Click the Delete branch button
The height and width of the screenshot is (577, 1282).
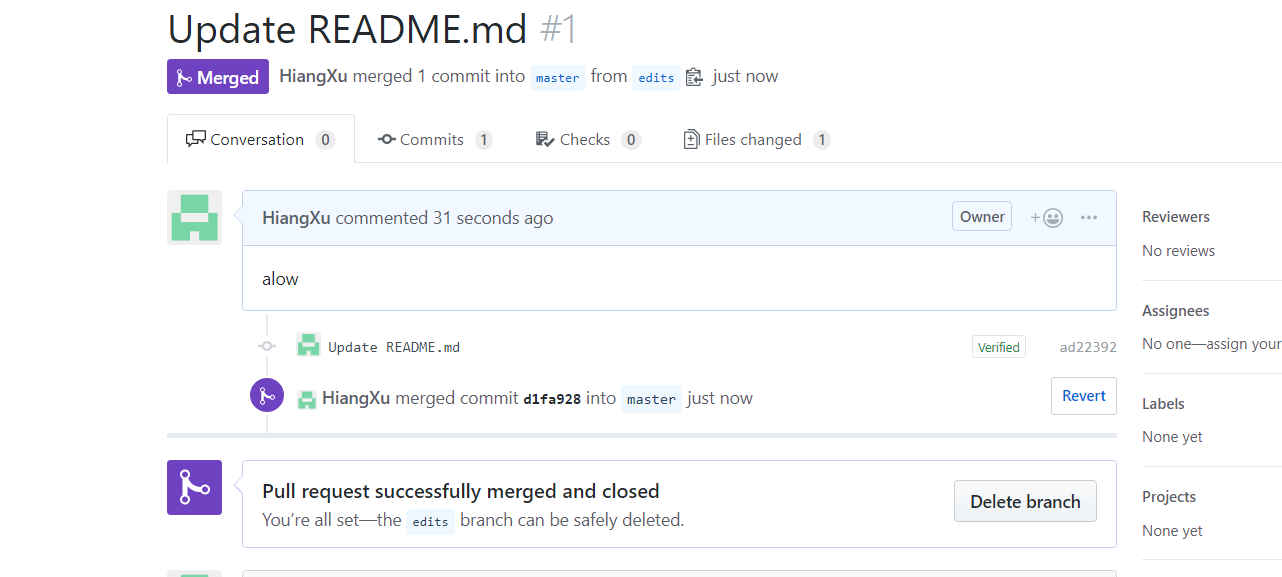pyautogui.click(x=1025, y=501)
